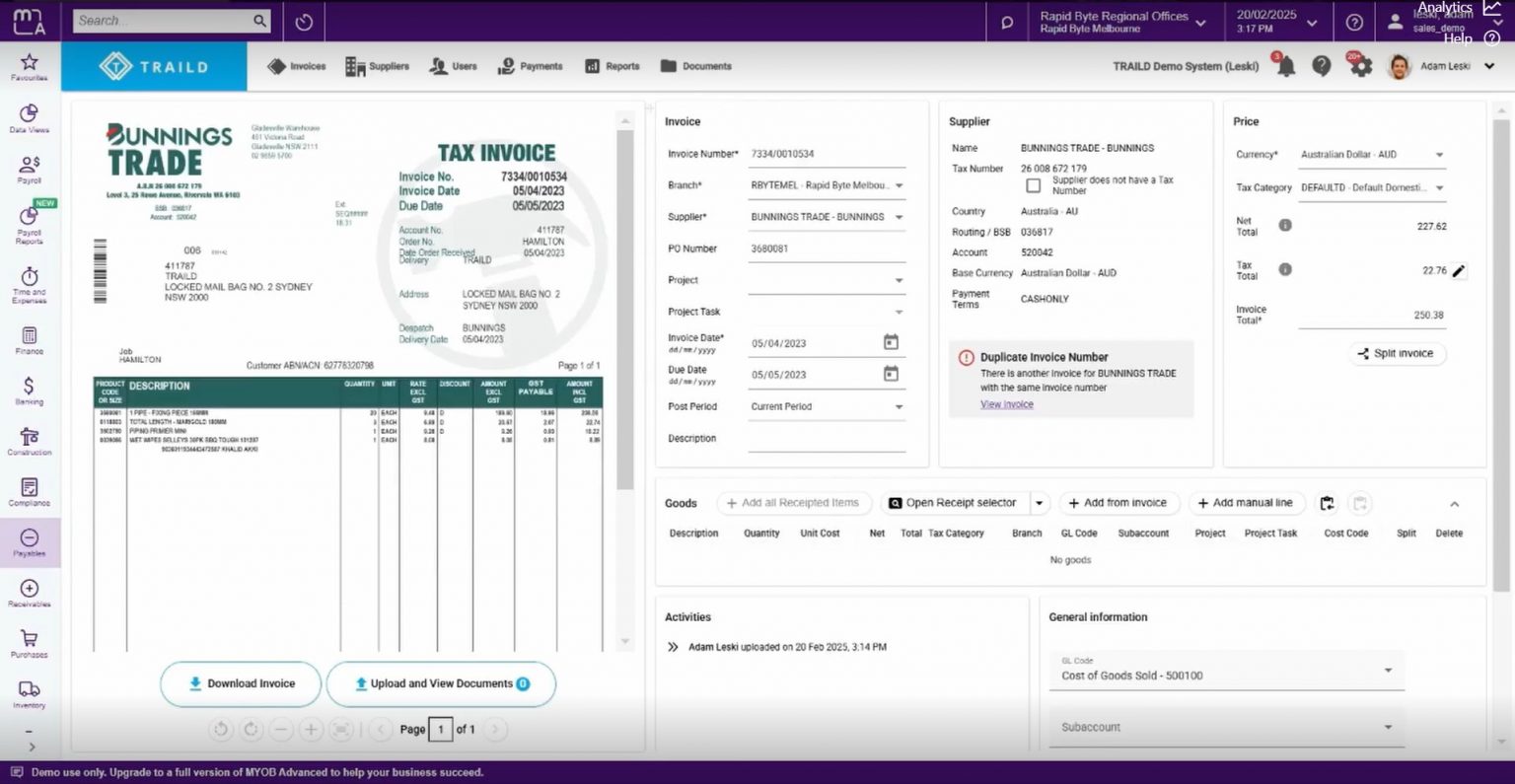Open Payroll Reports in the sidebar
Viewport: 1515px width, 784px height.
tap(30, 224)
